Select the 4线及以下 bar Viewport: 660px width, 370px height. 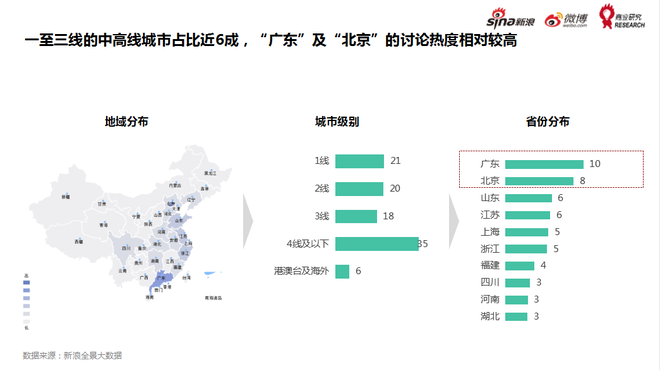pyautogui.click(x=377, y=244)
